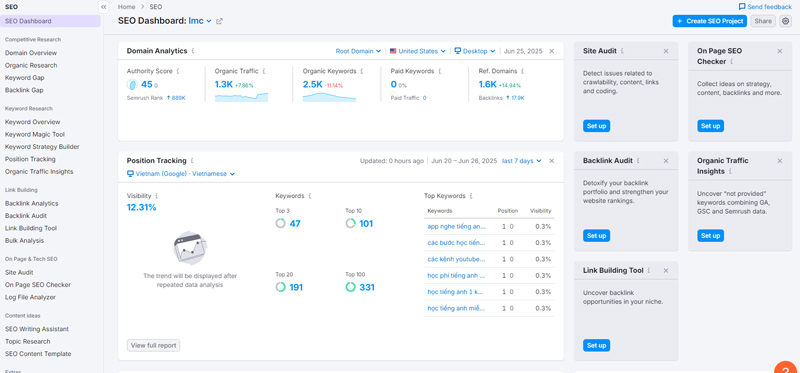Click the info icon beside Domain Analytics title
The image size is (800, 373).
pyautogui.click(x=193, y=51)
